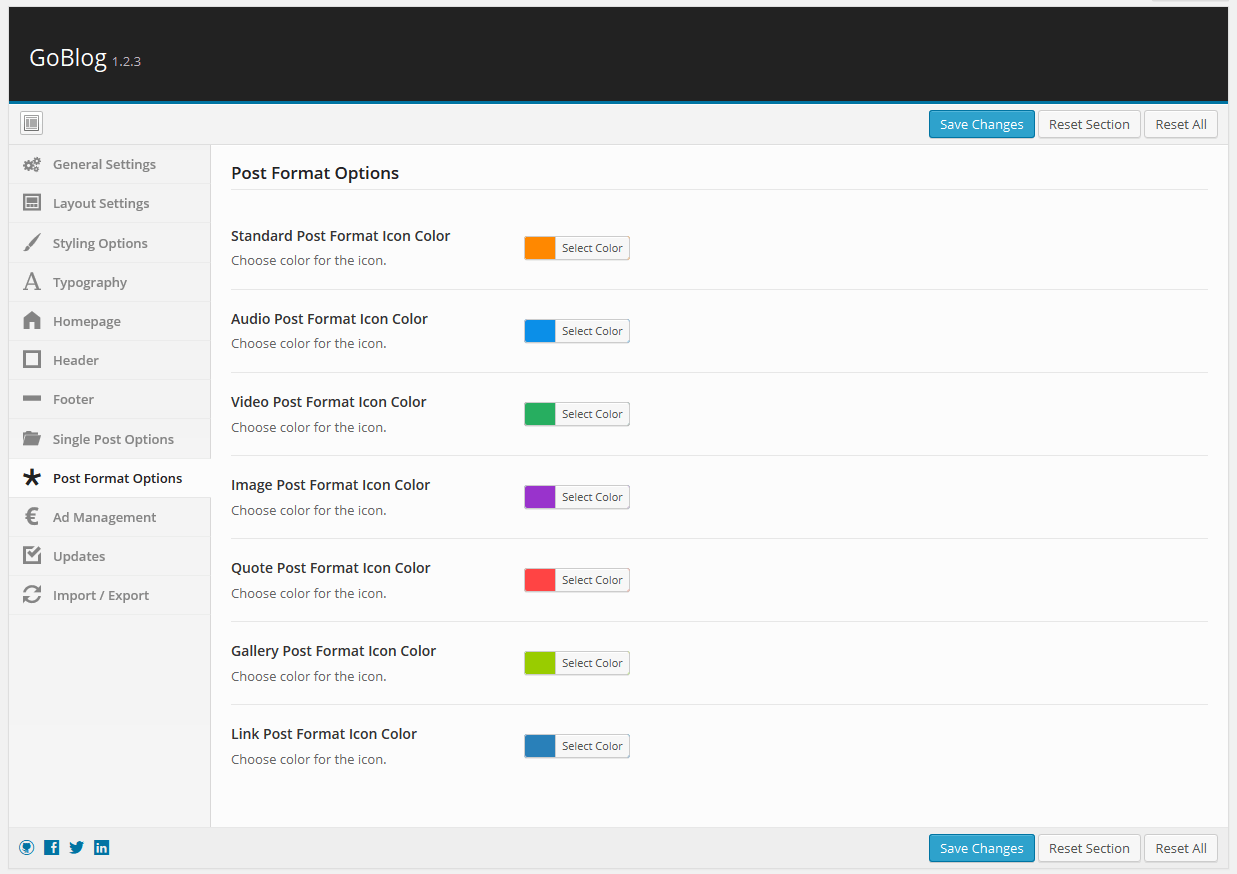The image size is (1237, 874).
Task: Click the Gallery Post Format Icon Color label
Action: (334, 651)
